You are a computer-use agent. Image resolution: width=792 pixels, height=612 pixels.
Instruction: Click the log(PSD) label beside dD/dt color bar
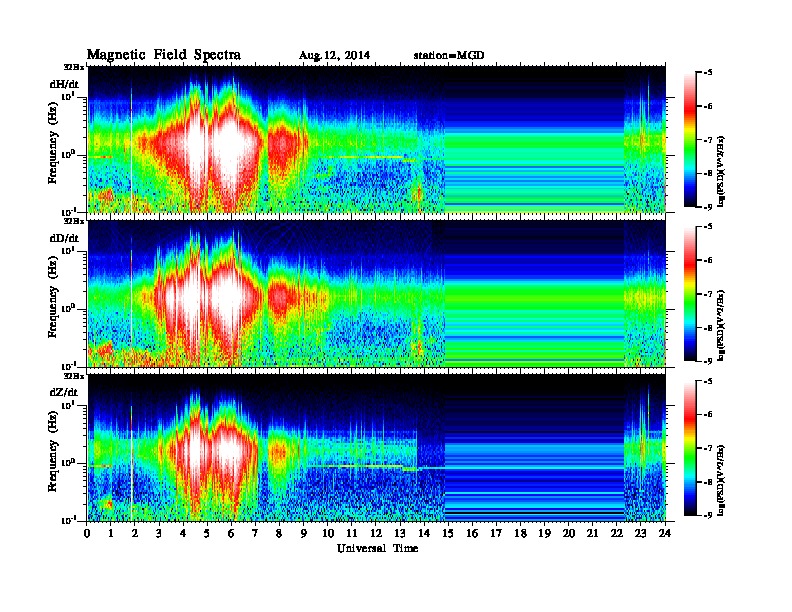pos(721,325)
